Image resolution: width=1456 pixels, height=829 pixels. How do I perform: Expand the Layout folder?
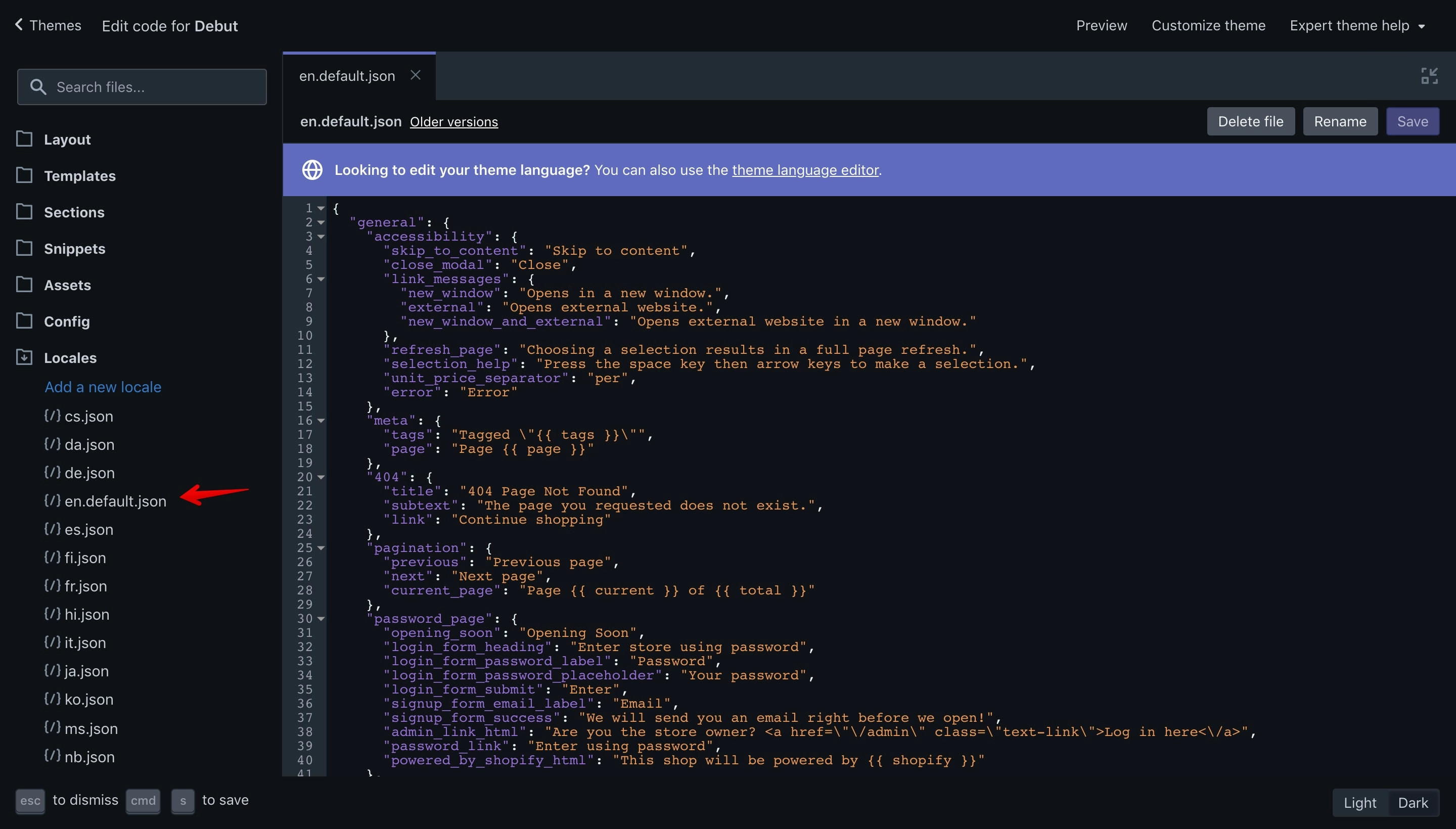pyautogui.click(x=67, y=140)
